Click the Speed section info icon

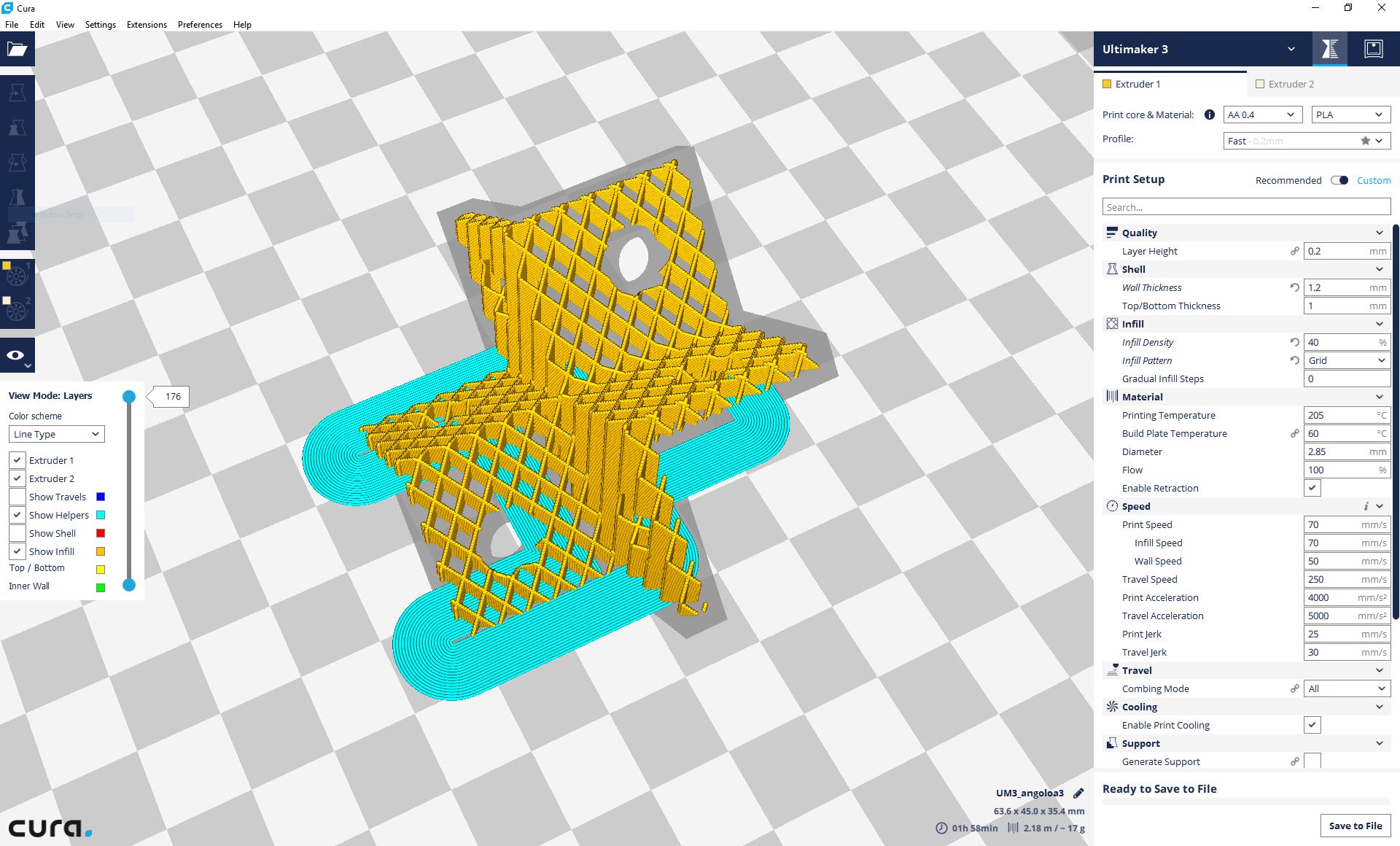(1366, 506)
